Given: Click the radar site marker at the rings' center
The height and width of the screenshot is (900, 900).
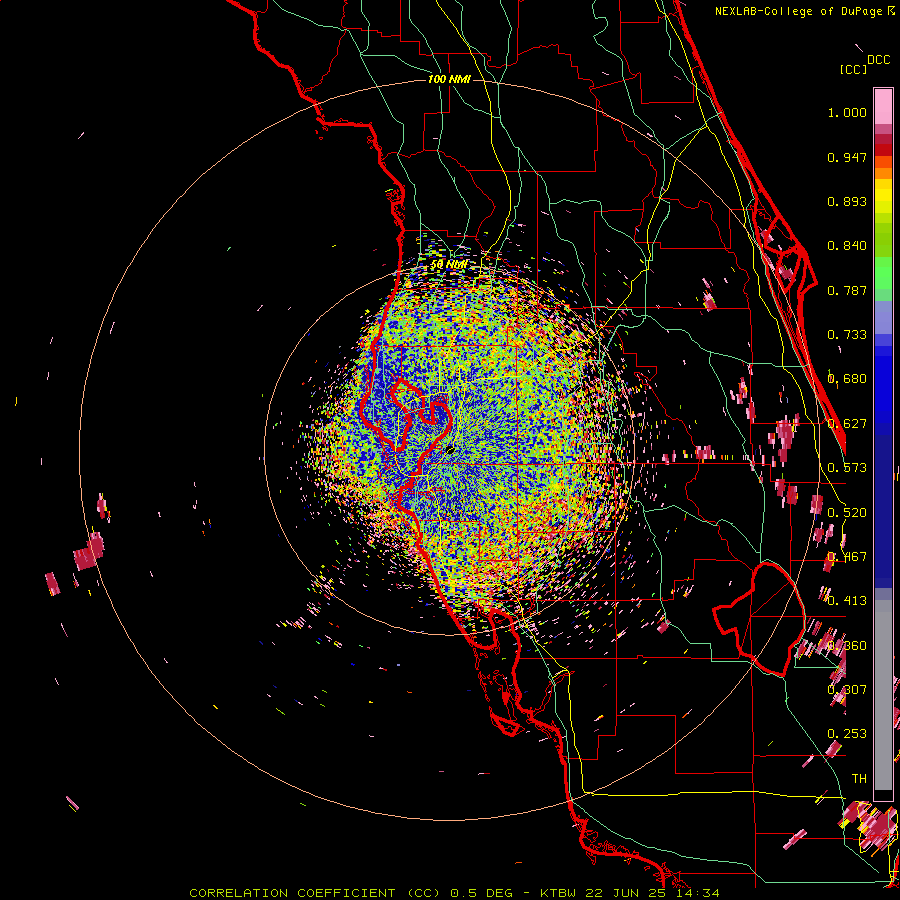Looking at the screenshot, I should [449, 449].
